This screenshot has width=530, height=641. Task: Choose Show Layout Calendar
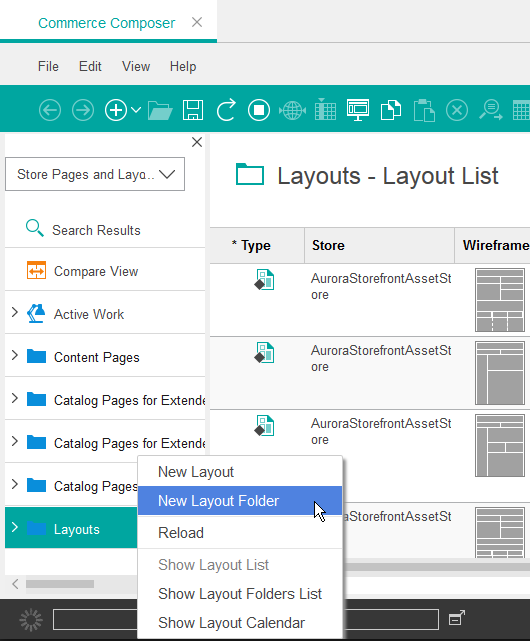(x=240, y=623)
